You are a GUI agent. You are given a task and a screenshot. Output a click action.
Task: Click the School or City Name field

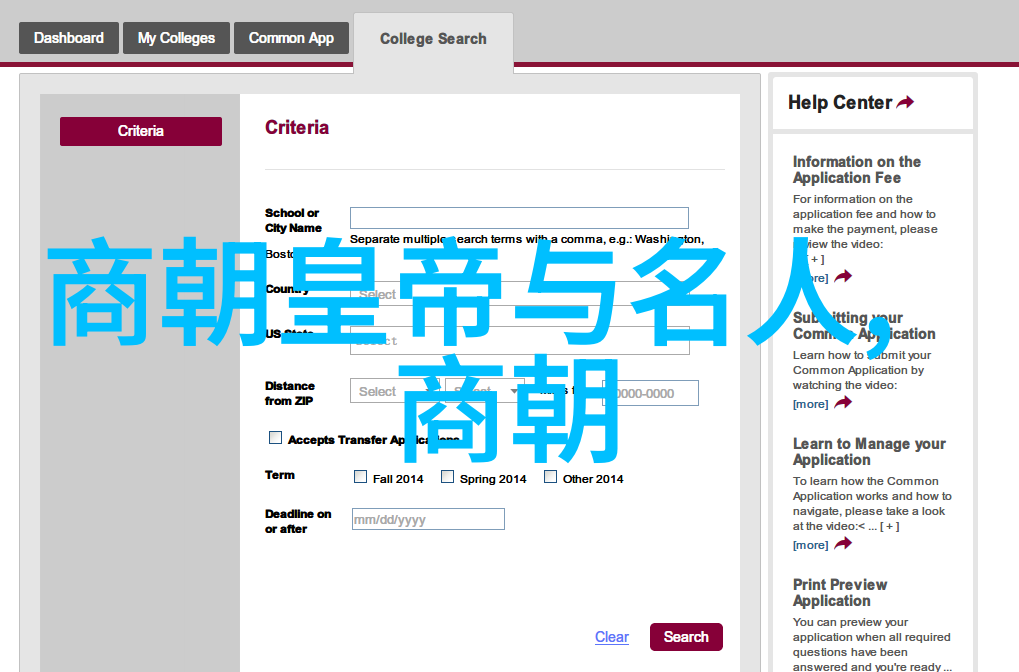click(x=519, y=218)
